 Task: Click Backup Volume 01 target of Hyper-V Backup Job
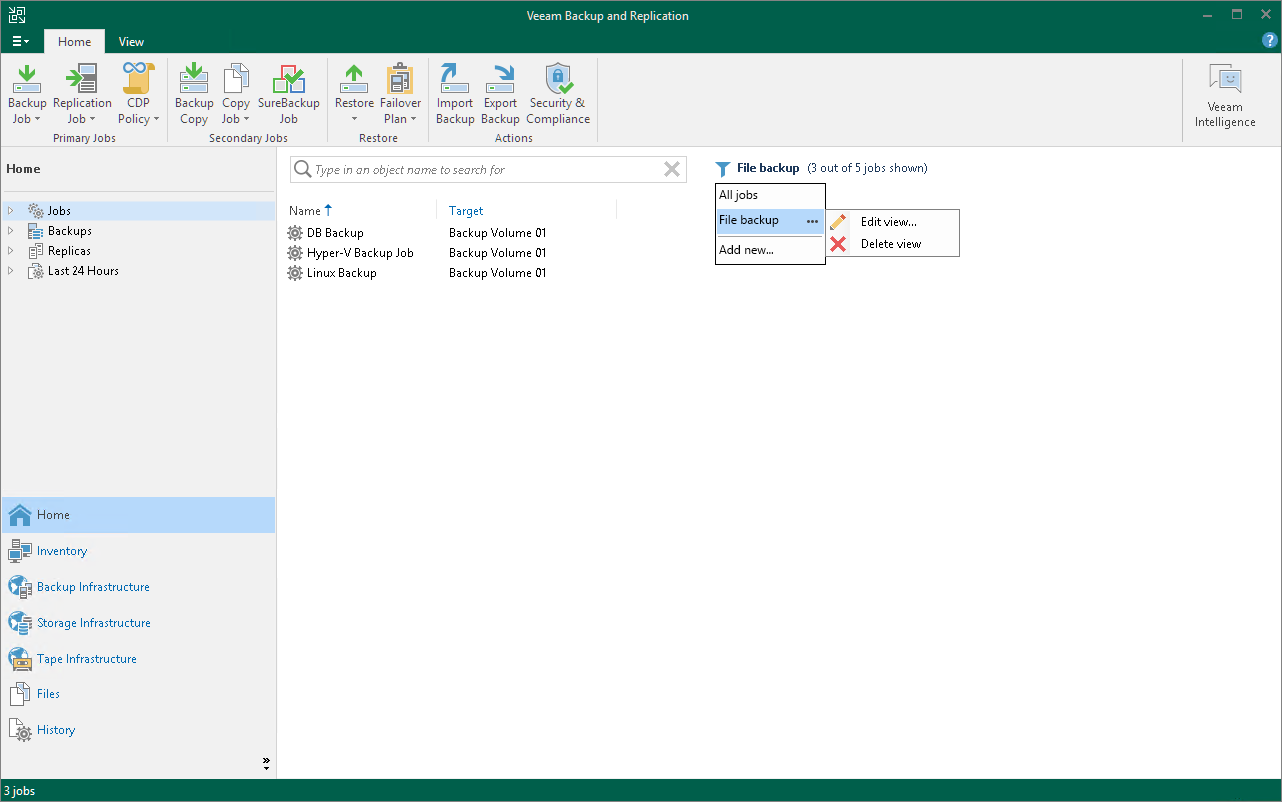point(497,253)
